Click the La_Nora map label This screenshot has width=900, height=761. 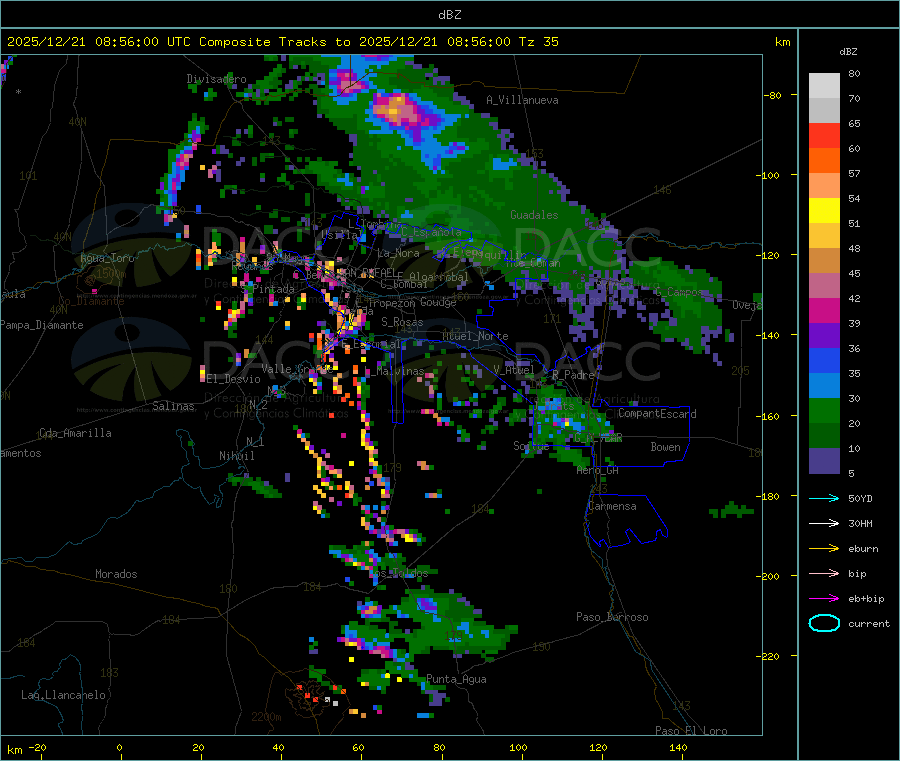click(398, 253)
